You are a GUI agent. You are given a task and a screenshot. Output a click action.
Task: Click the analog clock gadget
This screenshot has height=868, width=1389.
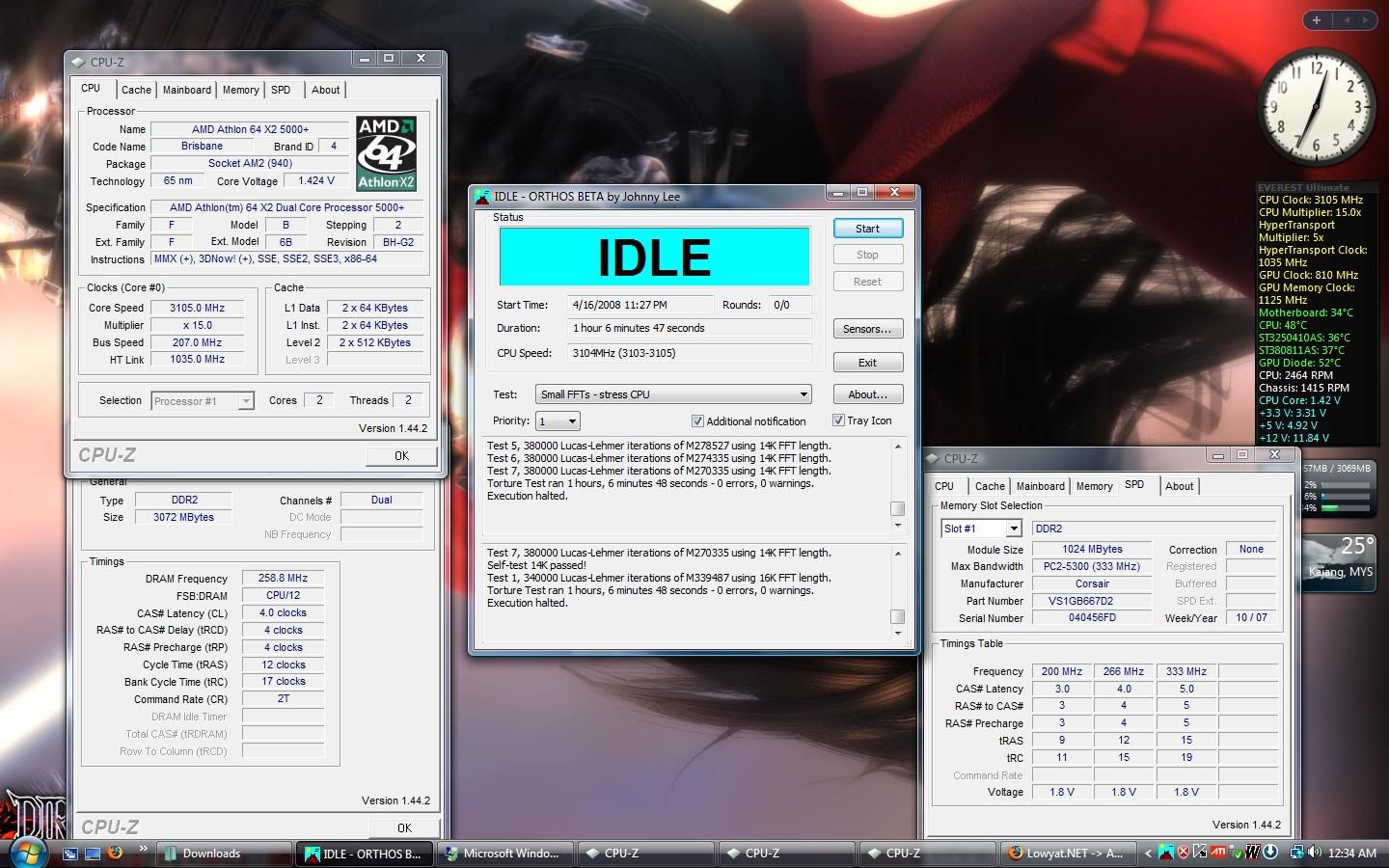click(1317, 106)
